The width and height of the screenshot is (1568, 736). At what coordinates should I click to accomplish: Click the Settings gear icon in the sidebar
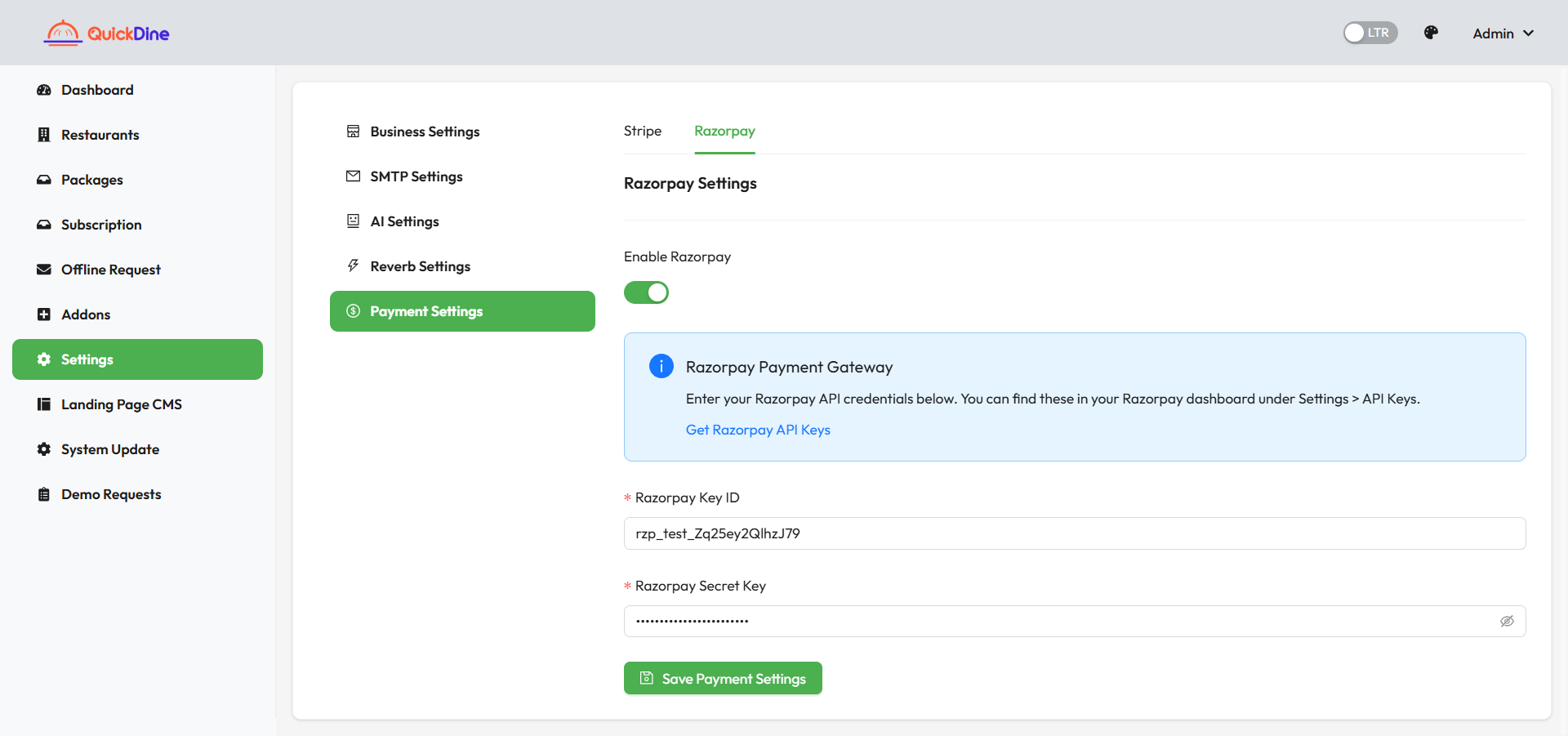point(44,359)
